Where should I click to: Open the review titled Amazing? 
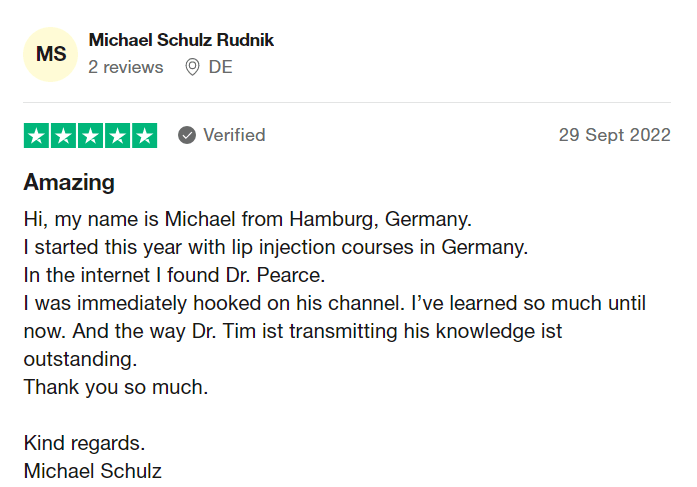(x=69, y=182)
